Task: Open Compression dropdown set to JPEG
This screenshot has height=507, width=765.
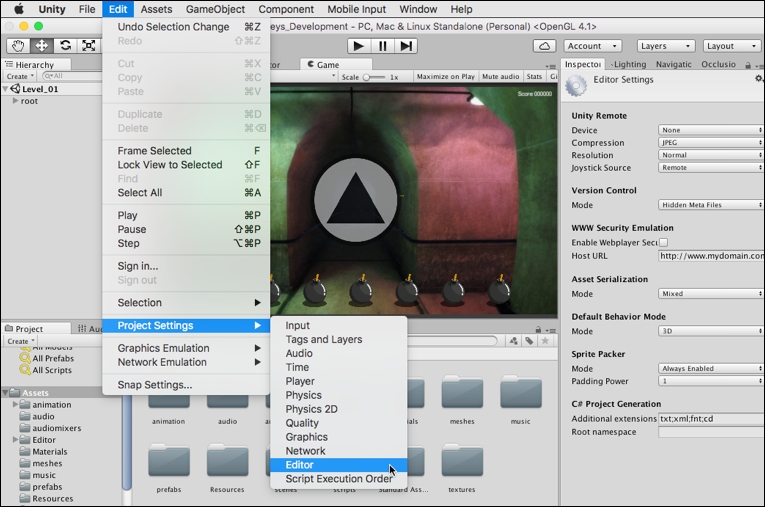Action: coord(710,142)
